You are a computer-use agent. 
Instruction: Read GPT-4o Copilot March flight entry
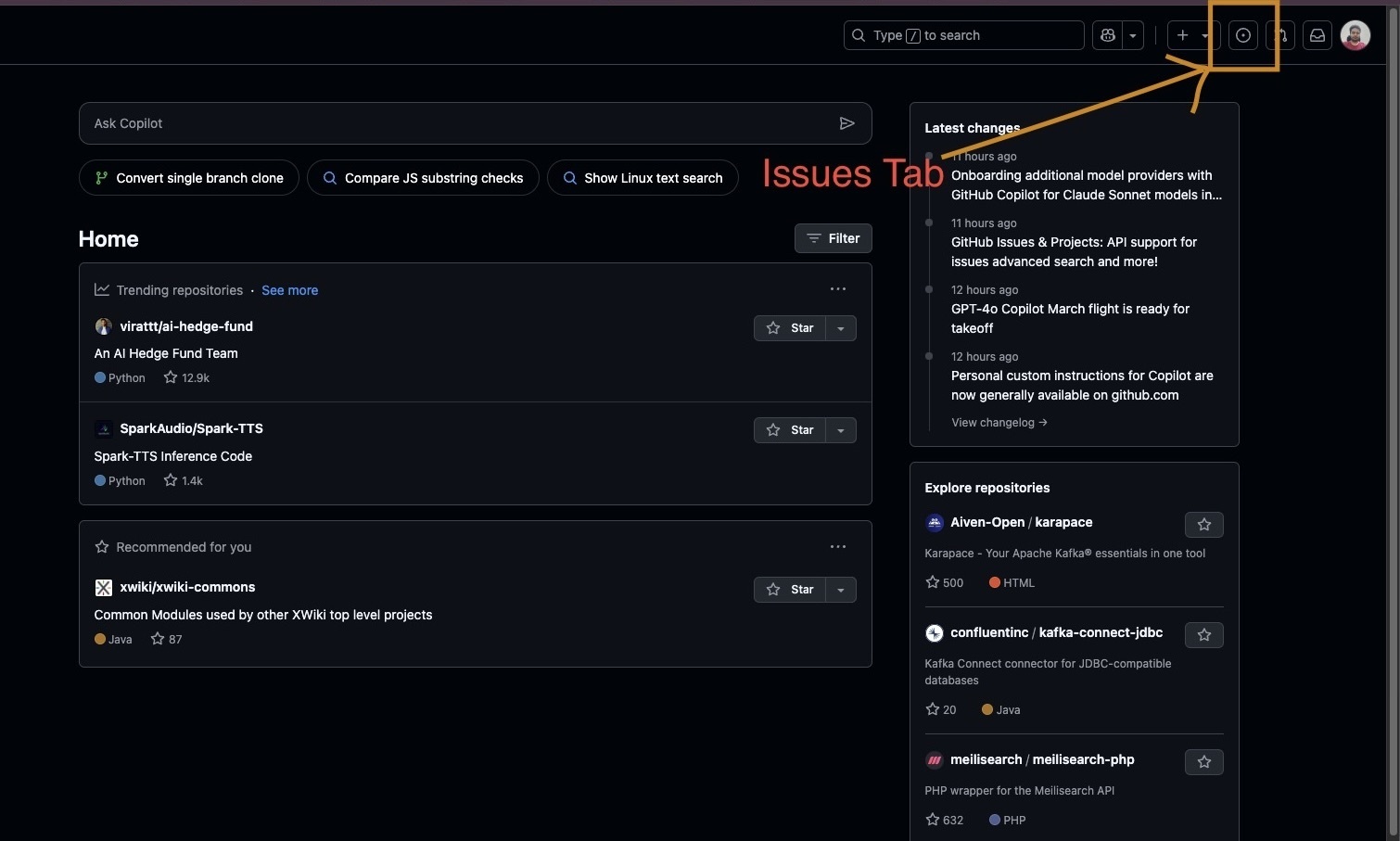pos(1070,318)
